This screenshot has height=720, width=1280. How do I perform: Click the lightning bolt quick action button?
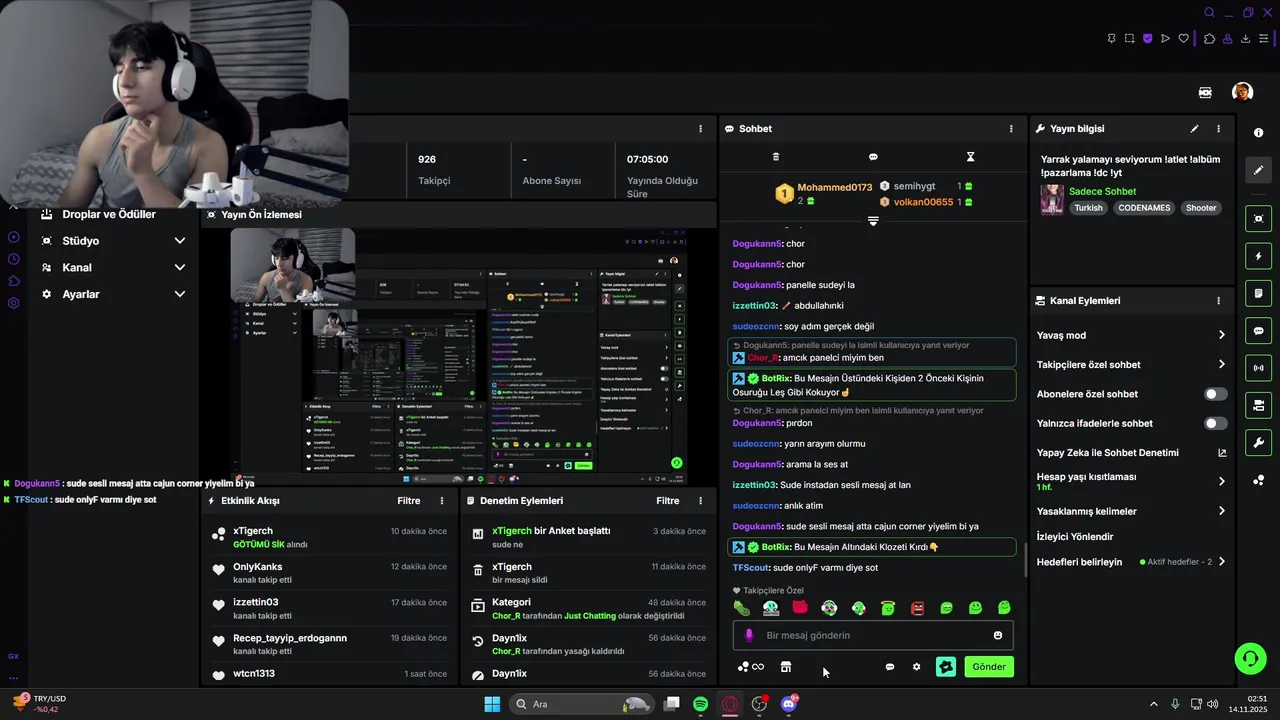click(1258, 256)
